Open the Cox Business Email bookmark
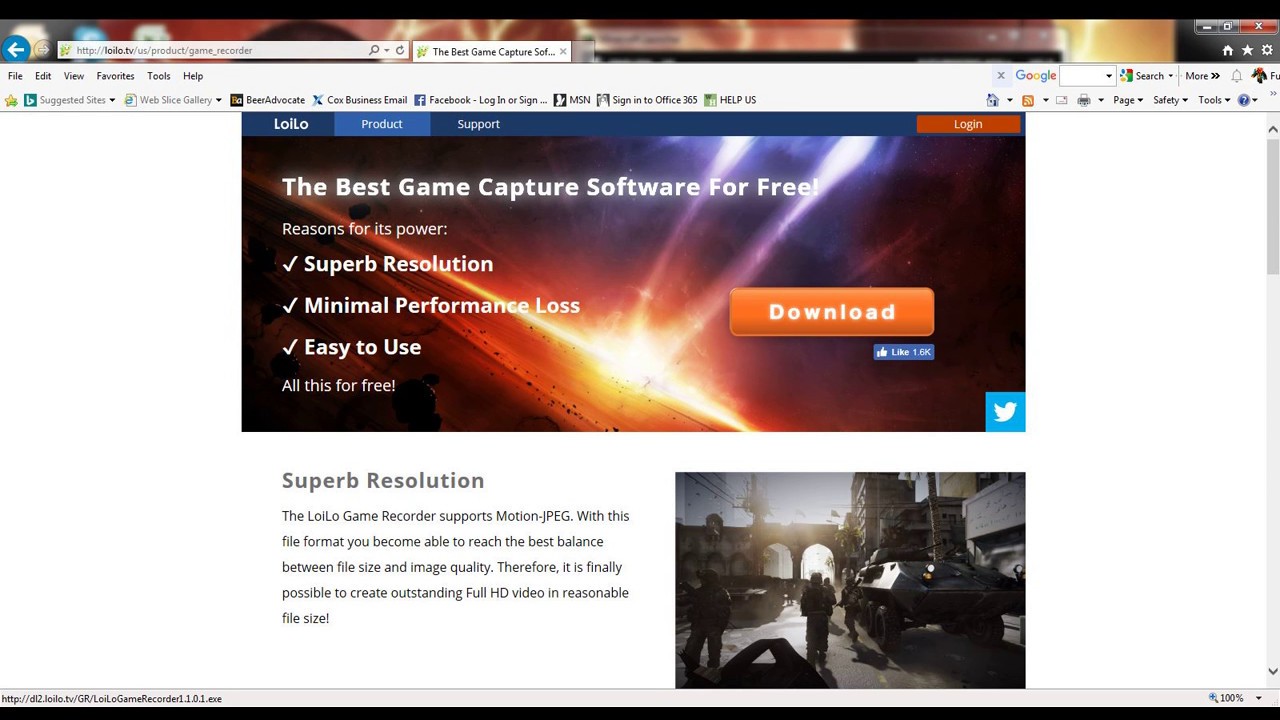The height and width of the screenshot is (720, 1280). [x=359, y=100]
